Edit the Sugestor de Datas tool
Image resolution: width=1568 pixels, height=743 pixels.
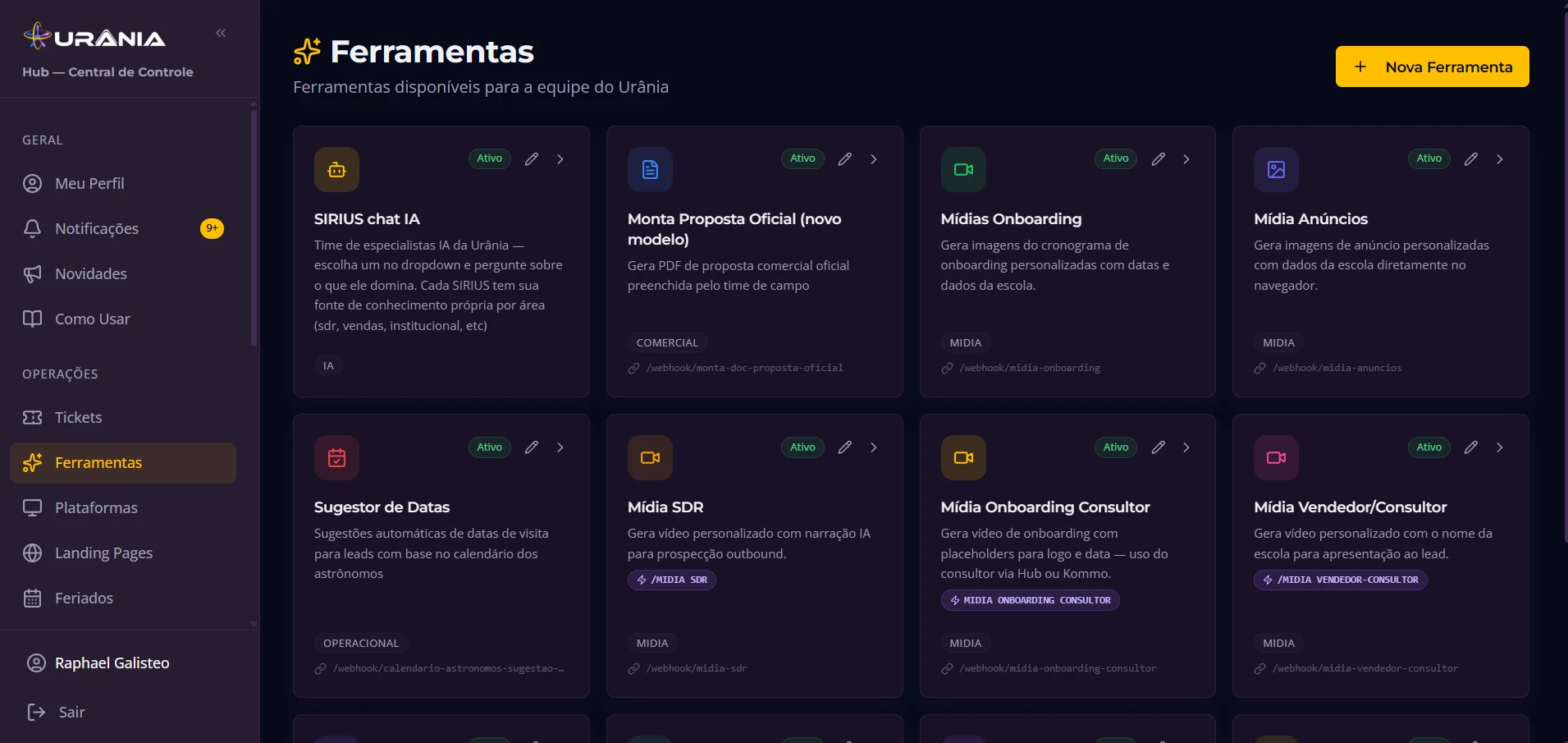tap(532, 447)
